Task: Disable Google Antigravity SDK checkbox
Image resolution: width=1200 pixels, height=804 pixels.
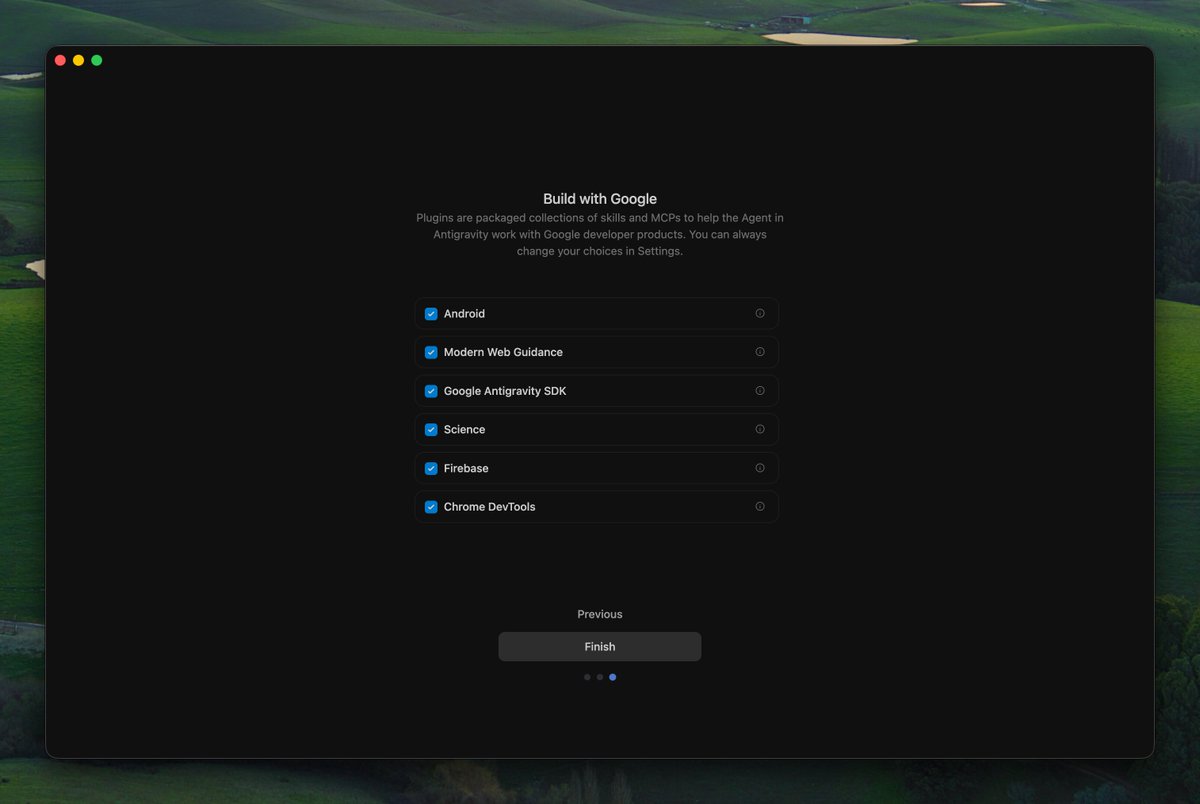Action: coord(431,391)
